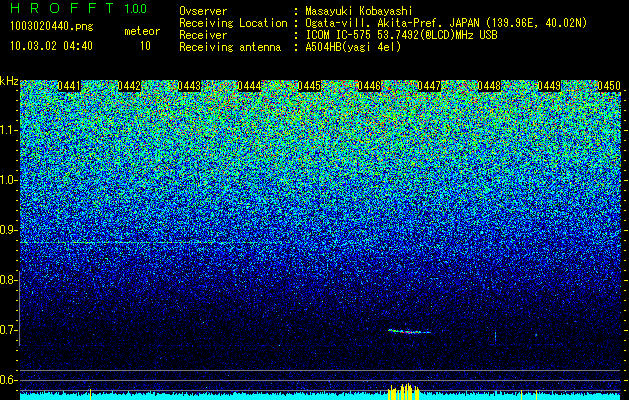Click the HROFFT program title
This screenshot has height=400, width=629.
[x=62, y=8]
